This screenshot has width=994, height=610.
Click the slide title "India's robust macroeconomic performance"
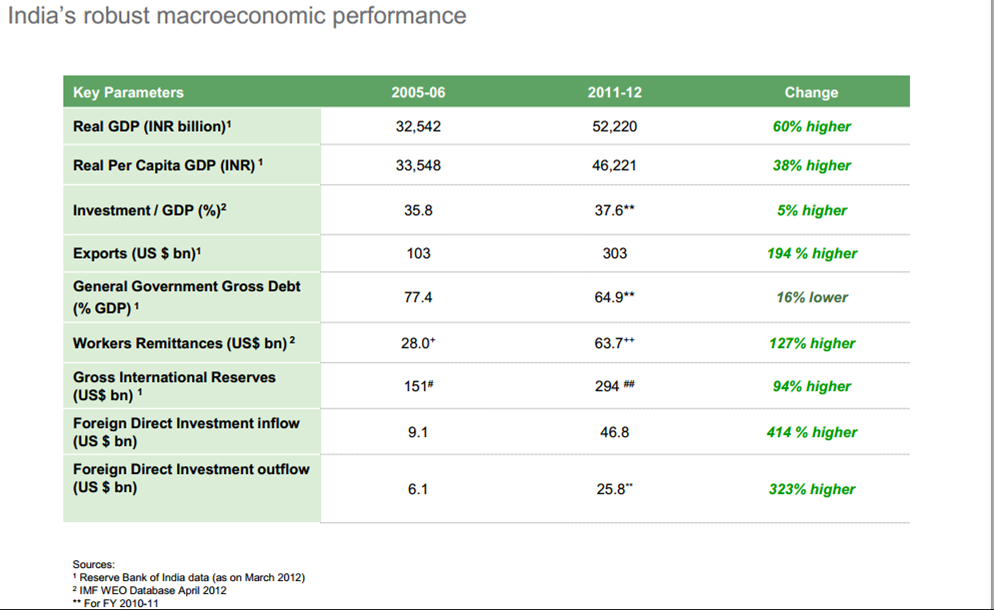point(236,16)
